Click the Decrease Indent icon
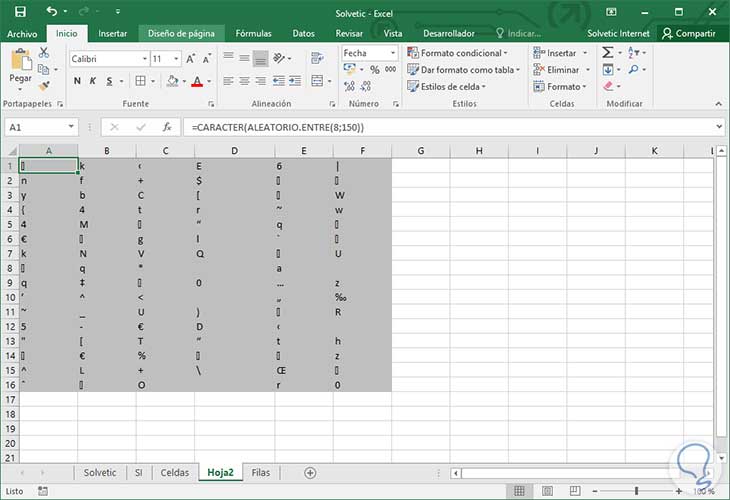730x500 pixels. [x=278, y=81]
